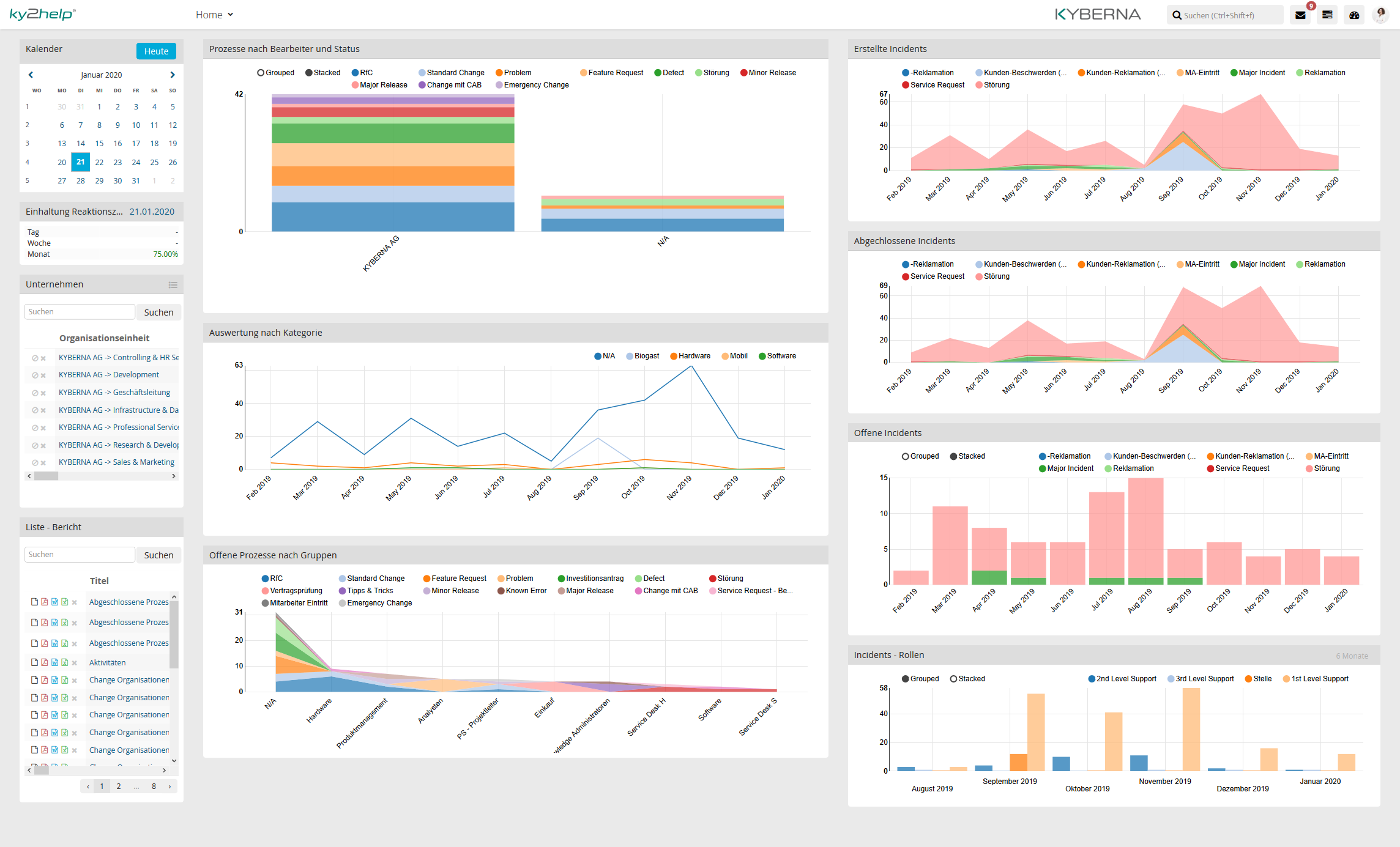Switch Offene Incidents chart to Stacked view
1400x847 pixels.
[x=967, y=456]
